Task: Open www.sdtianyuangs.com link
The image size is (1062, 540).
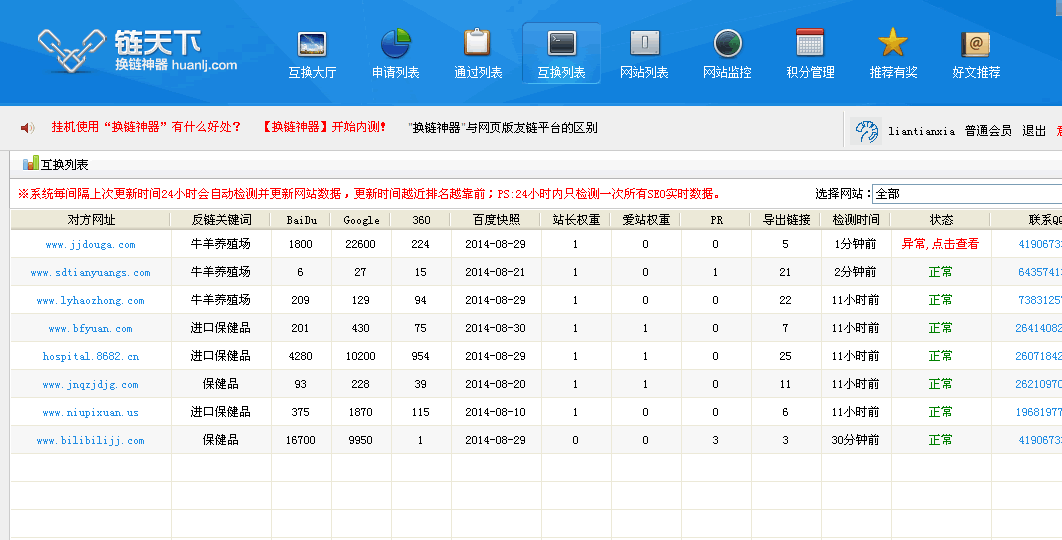Action: (x=91, y=272)
